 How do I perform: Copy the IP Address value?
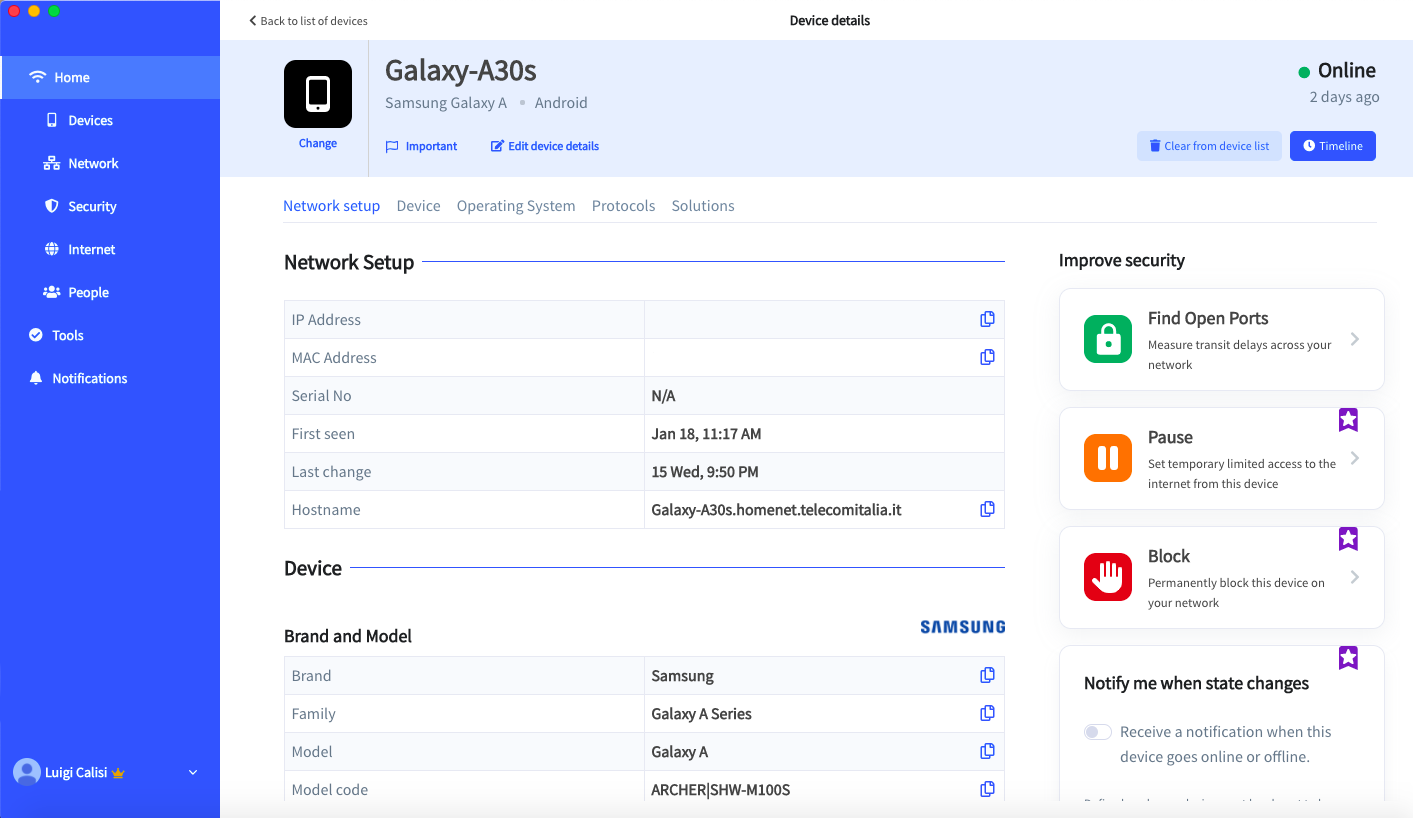tap(987, 319)
